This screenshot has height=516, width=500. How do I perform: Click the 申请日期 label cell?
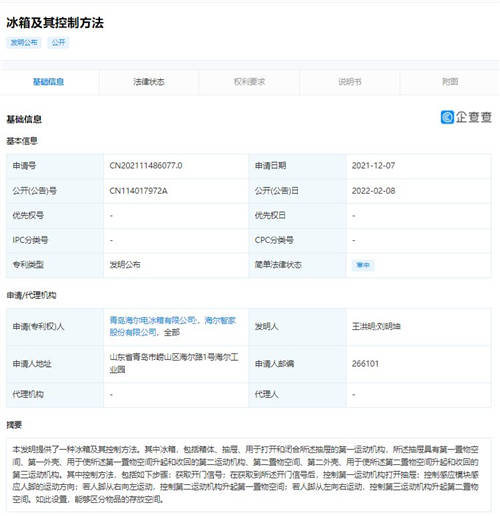coord(297,166)
